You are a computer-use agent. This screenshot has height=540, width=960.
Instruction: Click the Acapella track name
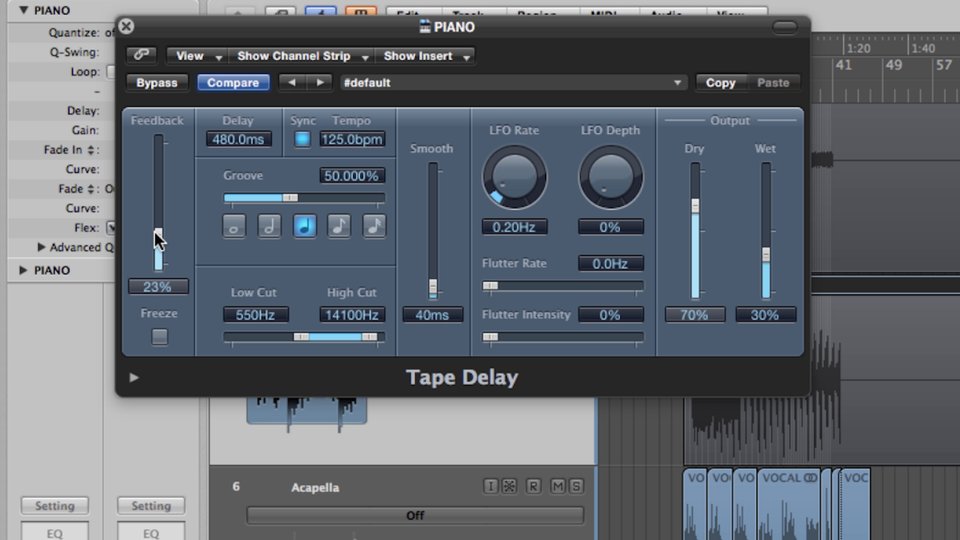click(315, 487)
